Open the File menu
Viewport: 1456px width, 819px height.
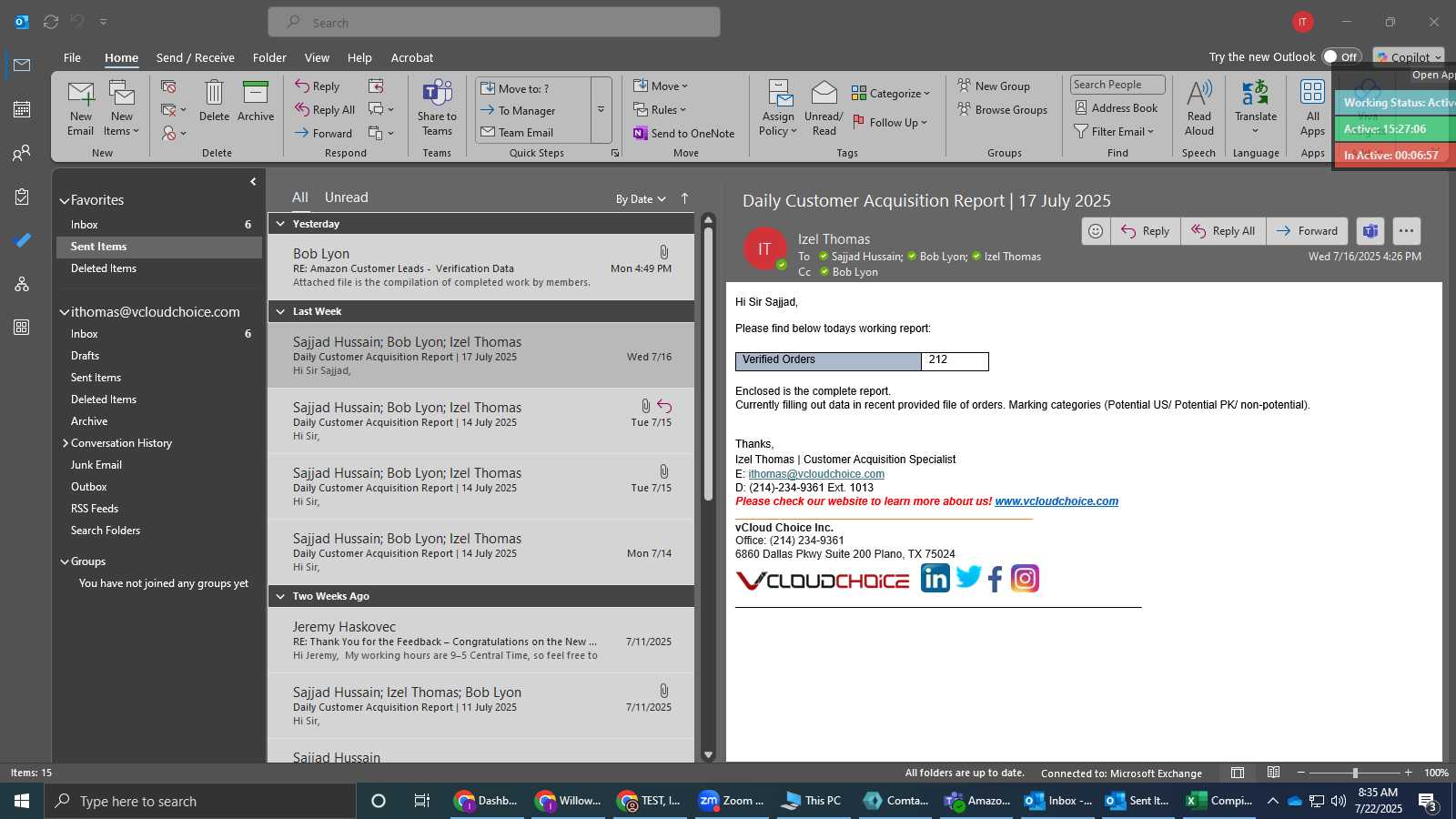pos(72,57)
